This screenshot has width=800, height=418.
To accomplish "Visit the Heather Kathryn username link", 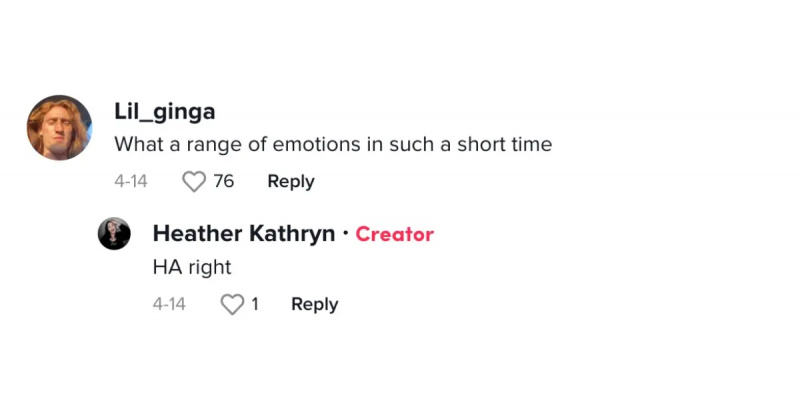I will 244,234.
